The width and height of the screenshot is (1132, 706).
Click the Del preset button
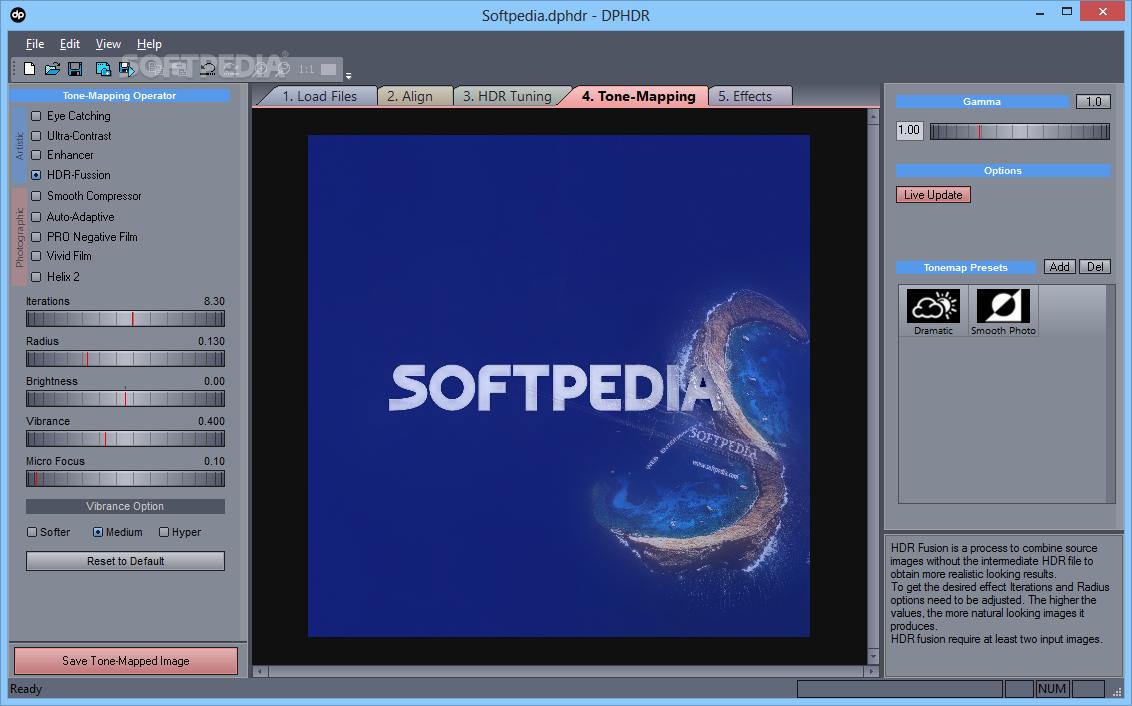pos(1095,267)
